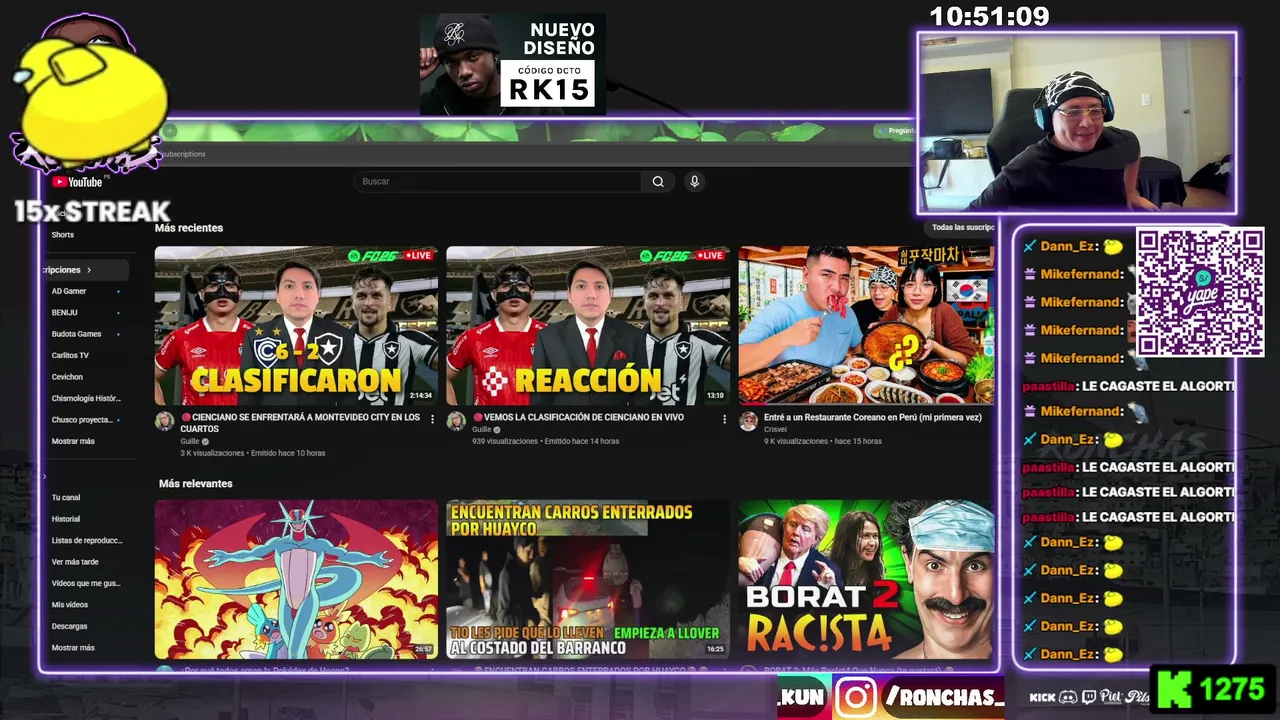Open Crisvel channel avatar under Korean restaurant video
Image resolution: width=1280 pixels, height=720 pixels.
tap(748, 421)
